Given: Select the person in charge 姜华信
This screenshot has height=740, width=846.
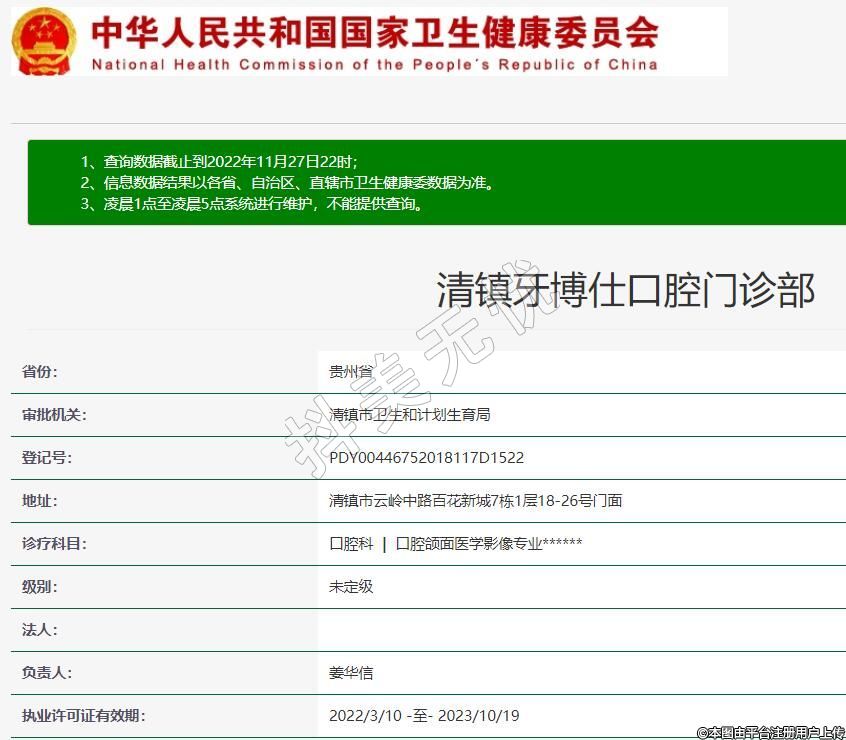Looking at the screenshot, I should click(351, 673).
